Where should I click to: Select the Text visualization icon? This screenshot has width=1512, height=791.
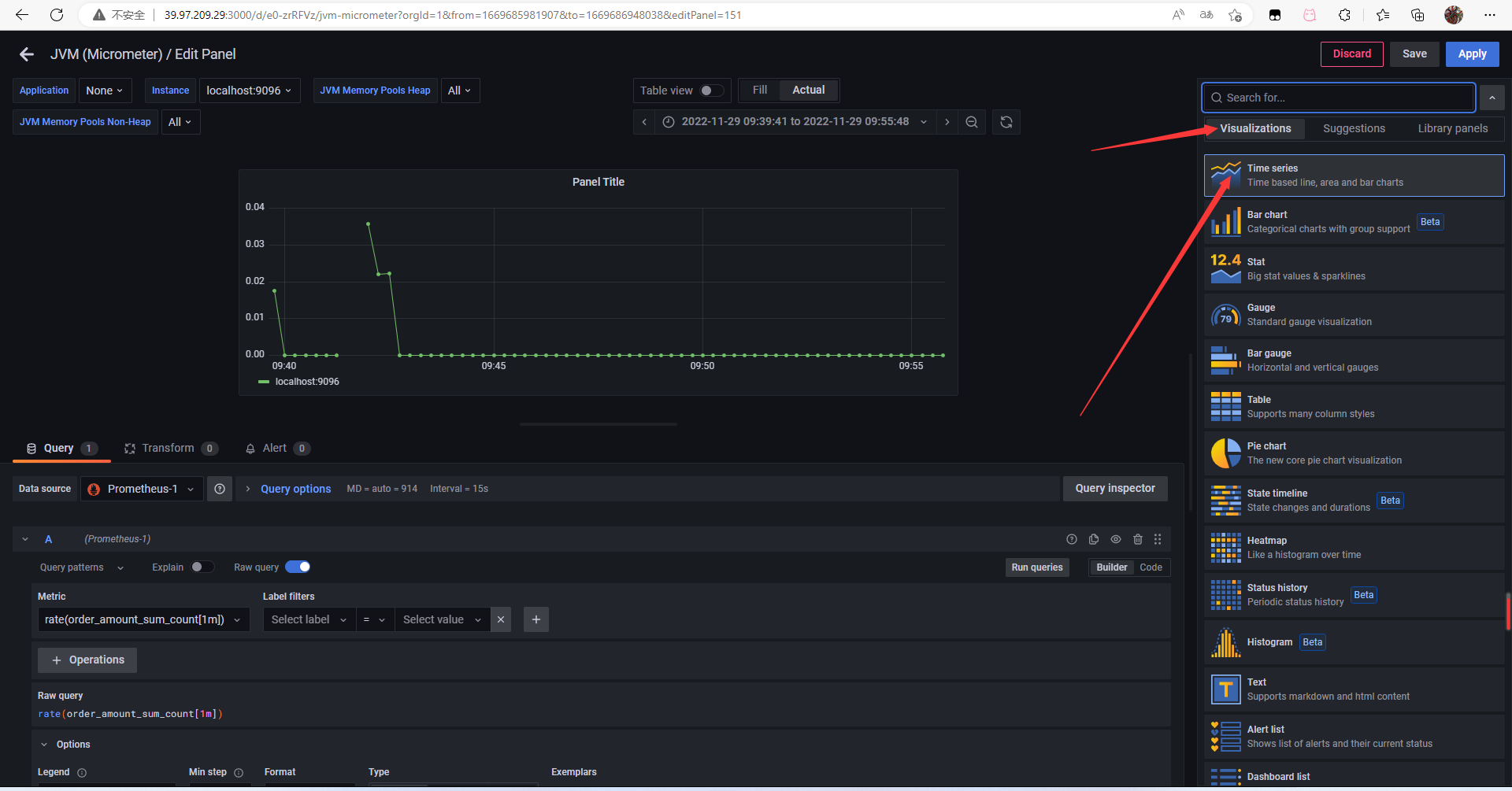point(1225,689)
